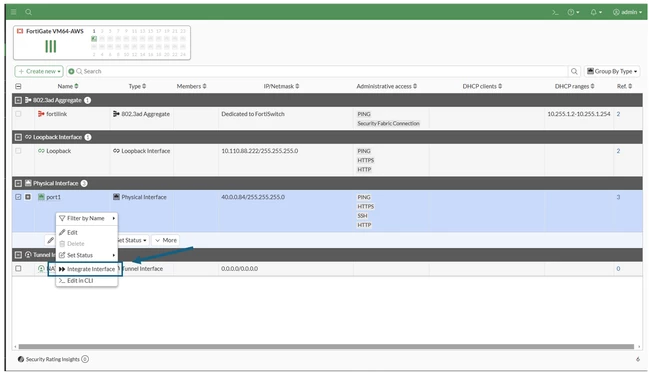Sort by the Members column

[x=191, y=86]
